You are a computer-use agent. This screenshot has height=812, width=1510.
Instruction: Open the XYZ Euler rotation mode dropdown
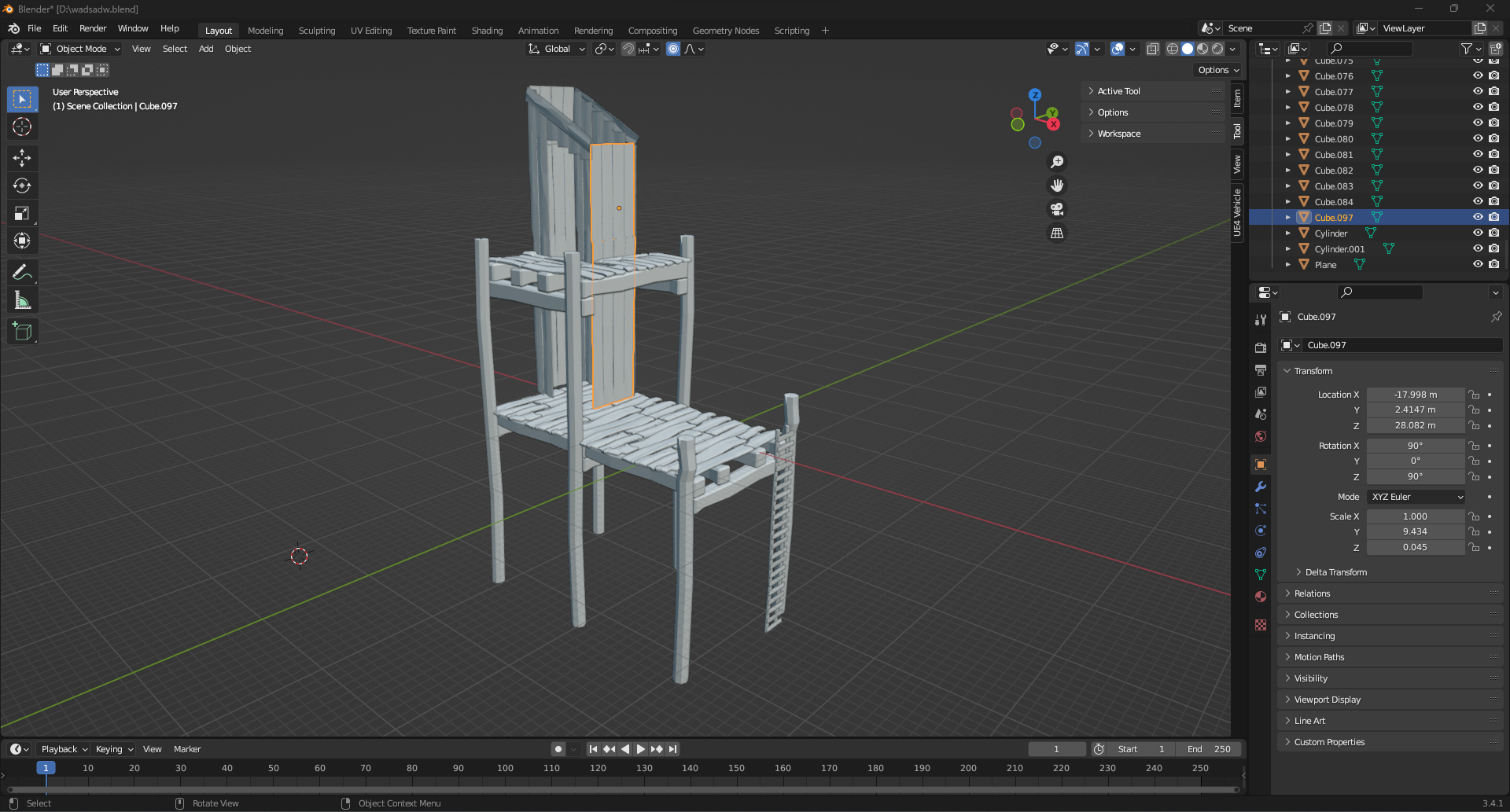(x=1416, y=497)
